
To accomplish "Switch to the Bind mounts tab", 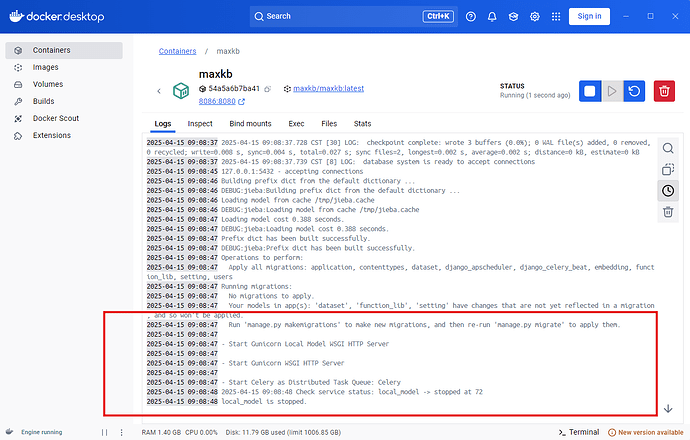I will click(250, 124).
